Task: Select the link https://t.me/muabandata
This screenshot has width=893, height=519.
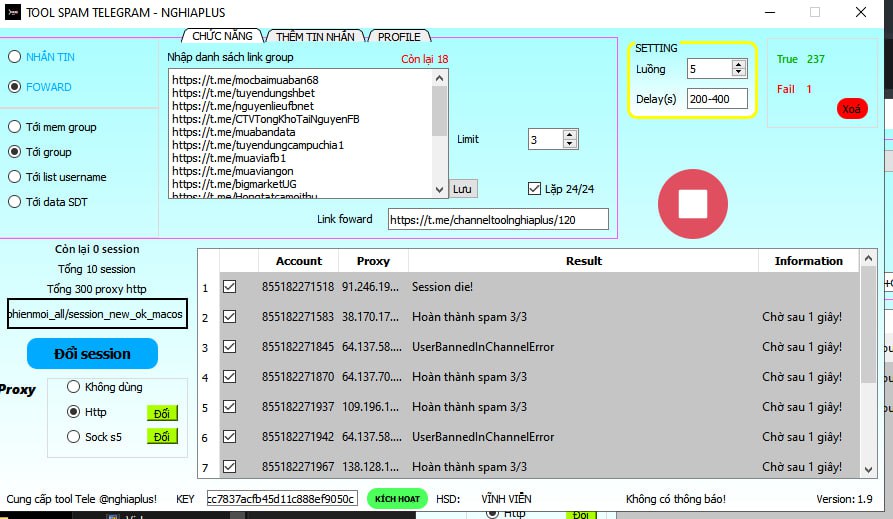Action: tap(234, 132)
